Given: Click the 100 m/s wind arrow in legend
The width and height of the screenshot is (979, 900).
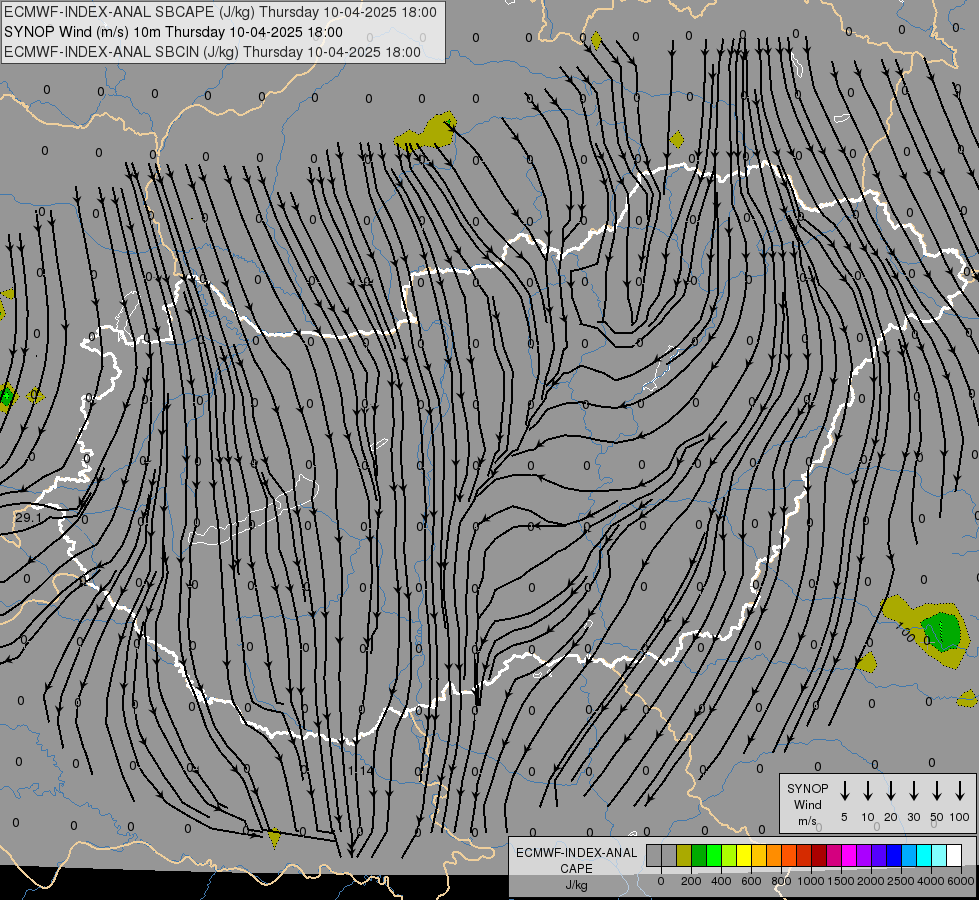Looking at the screenshot, I should point(960,791).
